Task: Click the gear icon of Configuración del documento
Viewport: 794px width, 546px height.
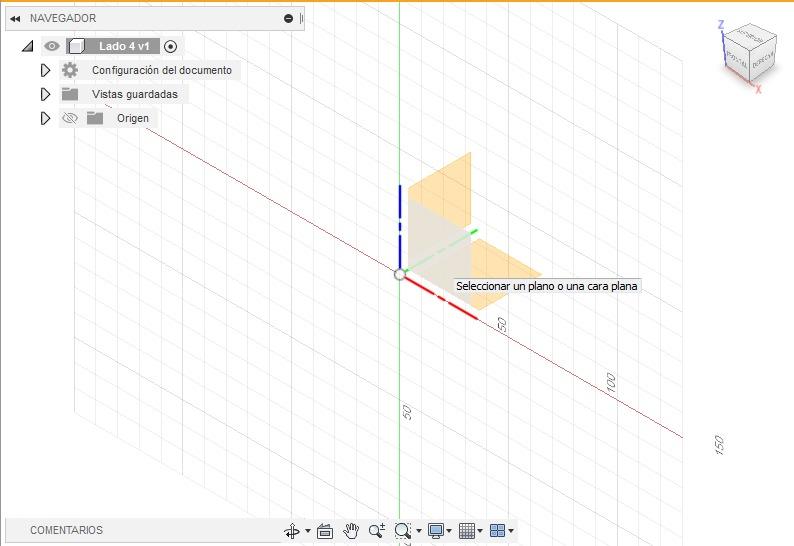Action: 70,70
